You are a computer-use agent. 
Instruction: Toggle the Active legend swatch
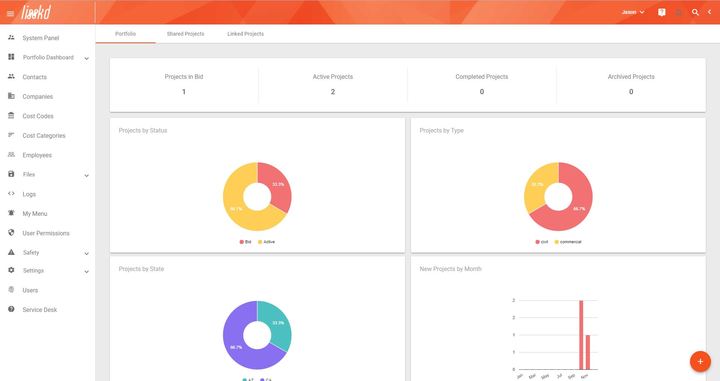(x=260, y=242)
